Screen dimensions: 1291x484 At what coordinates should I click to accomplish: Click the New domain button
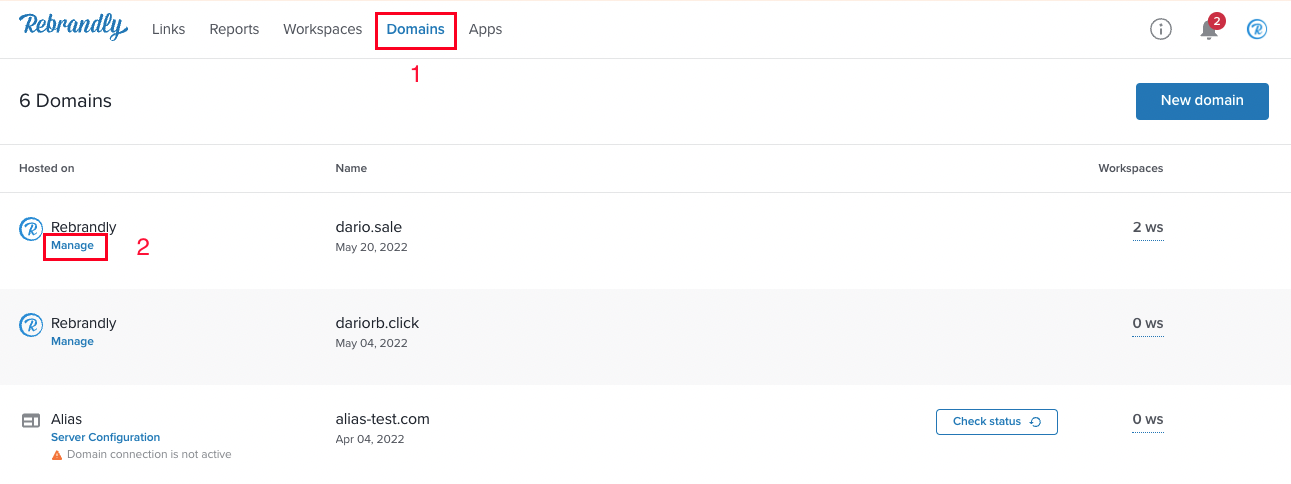(1202, 101)
